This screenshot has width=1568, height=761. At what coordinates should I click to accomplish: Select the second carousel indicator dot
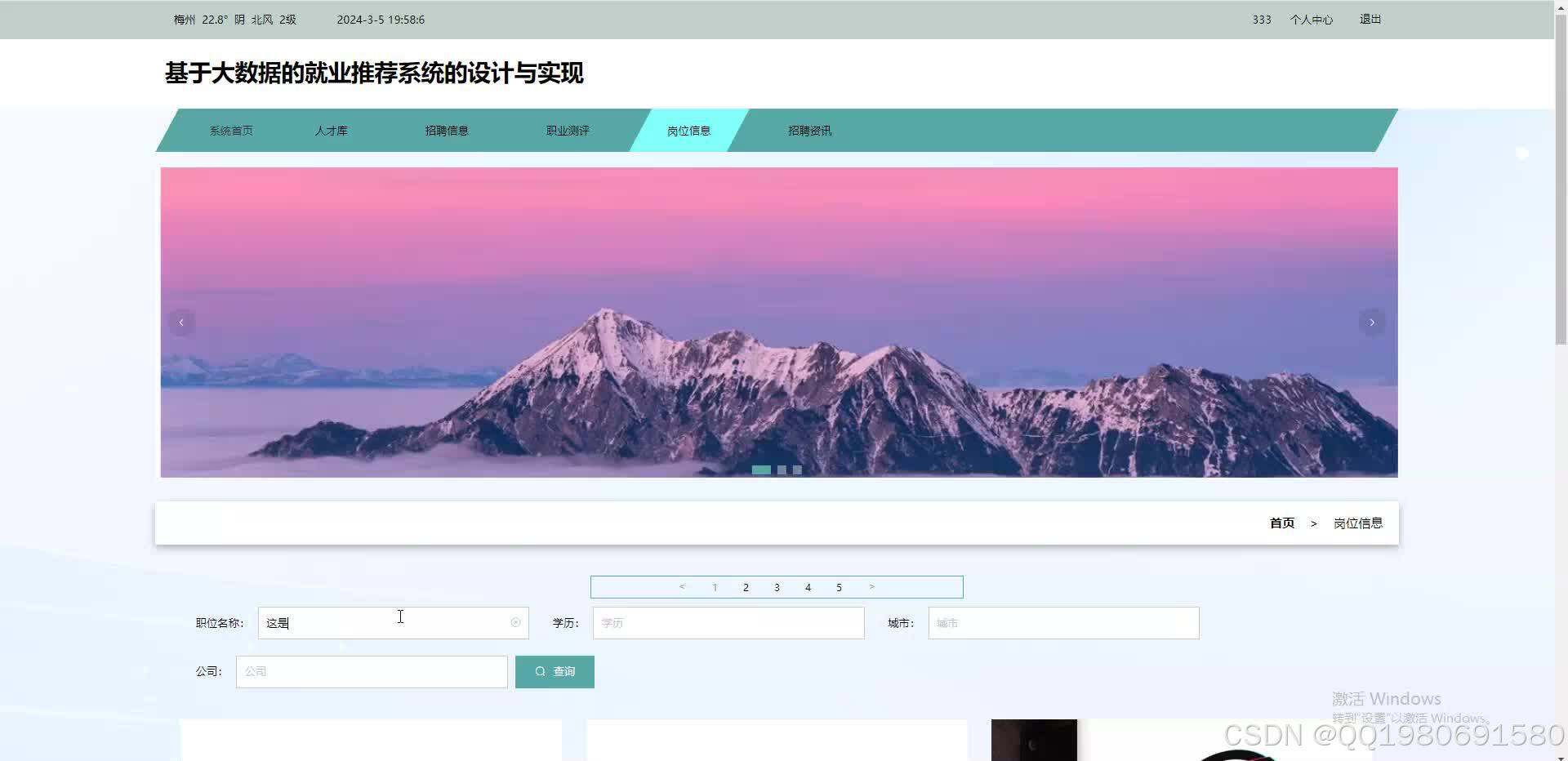click(x=781, y=470)
